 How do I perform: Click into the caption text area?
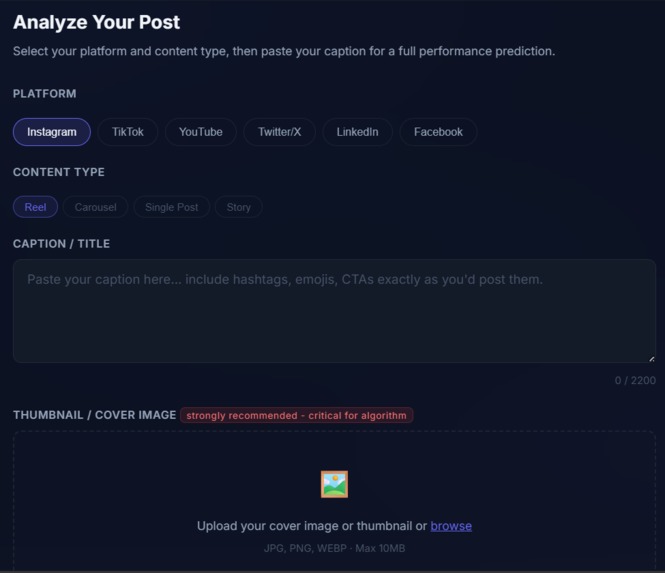point(334,311)
